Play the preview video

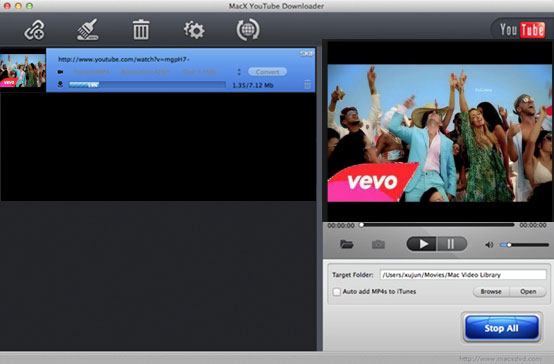422,244
